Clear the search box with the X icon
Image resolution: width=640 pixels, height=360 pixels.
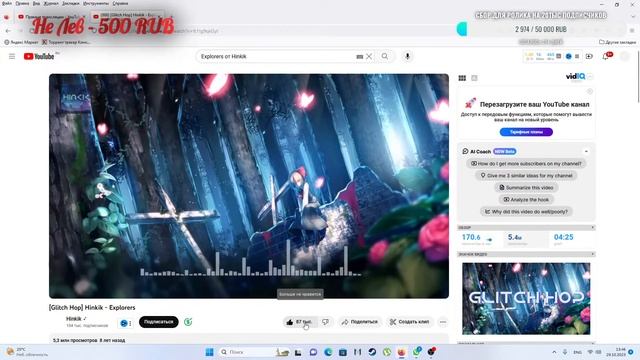(369, 56)
